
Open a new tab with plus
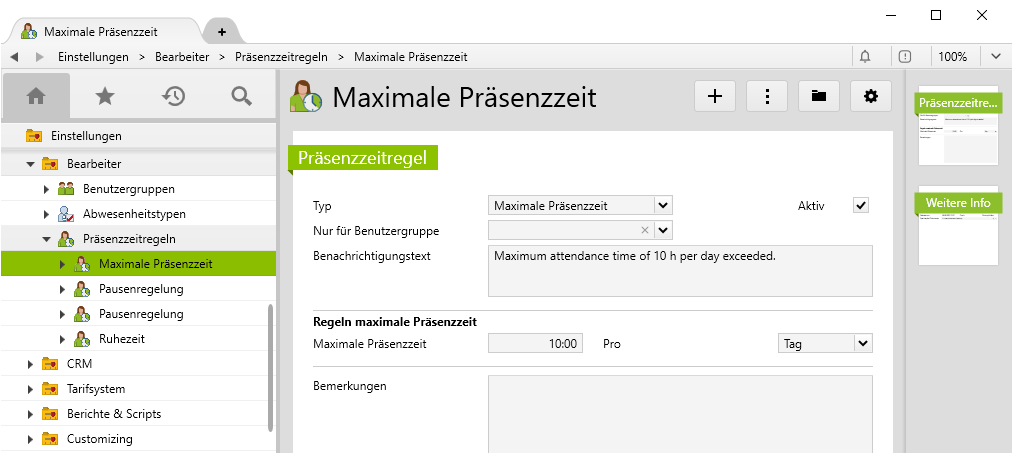(x=221, y=32)
